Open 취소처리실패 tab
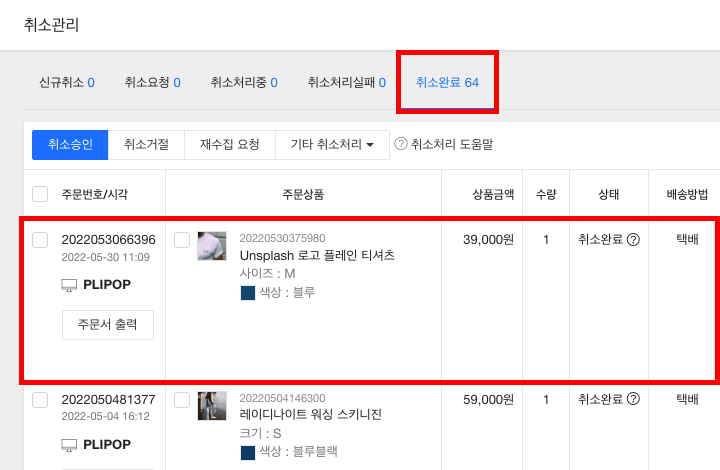This screenshot has width=720, height=470. pos(347,83)
